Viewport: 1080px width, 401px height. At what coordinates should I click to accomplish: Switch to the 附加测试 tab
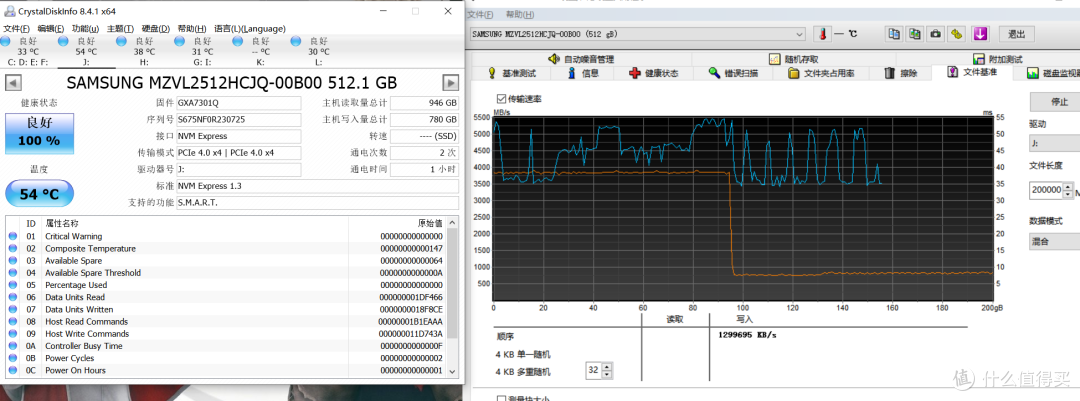tap(997, 59)
